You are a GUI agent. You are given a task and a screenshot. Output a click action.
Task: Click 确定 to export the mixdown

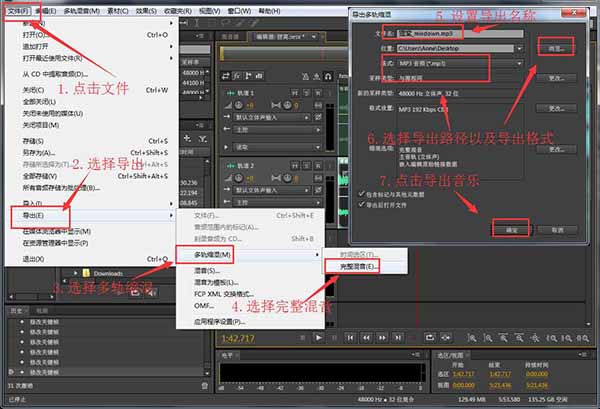click(511, 230)
